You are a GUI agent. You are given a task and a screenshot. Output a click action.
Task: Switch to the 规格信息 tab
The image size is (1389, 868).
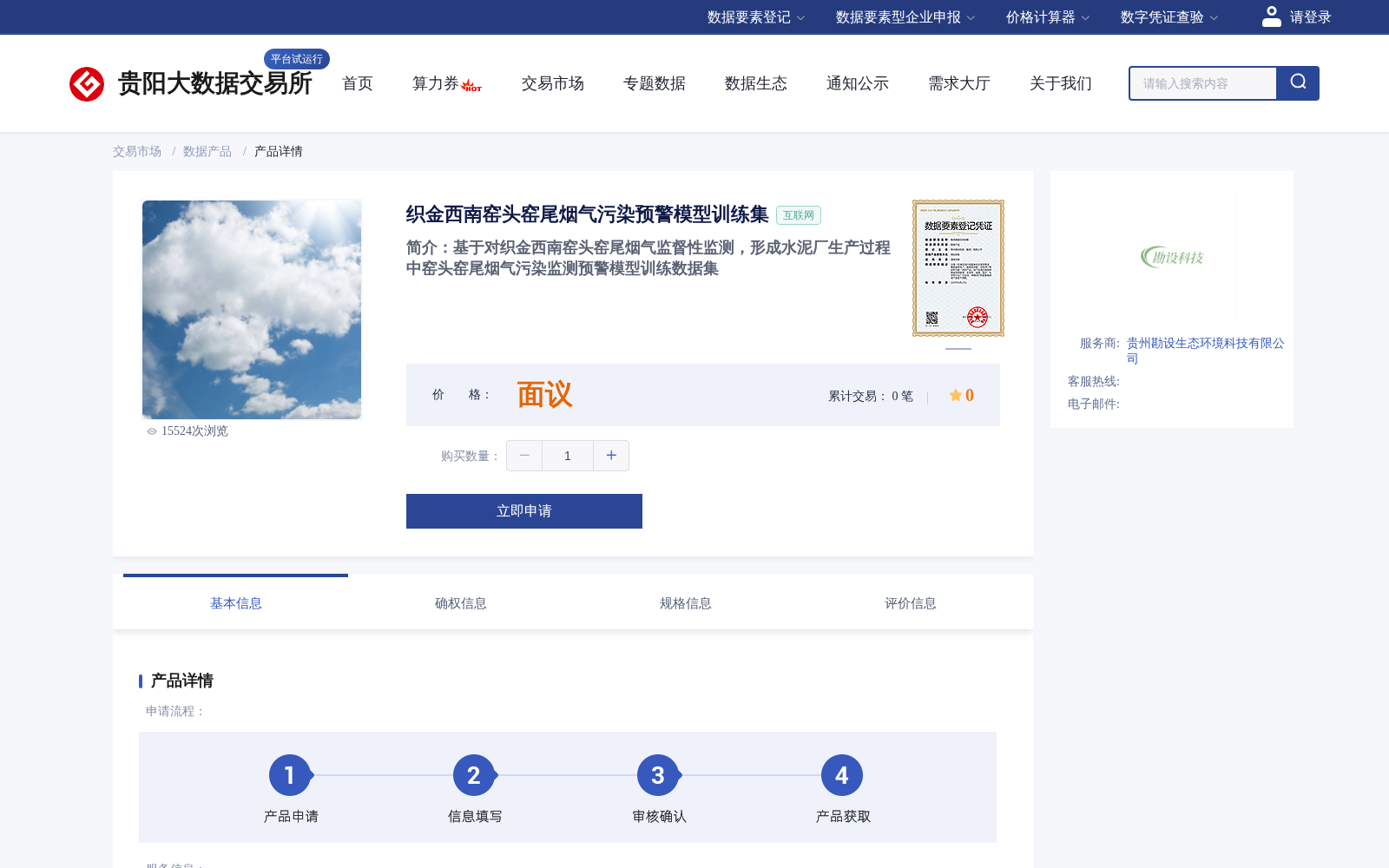685,603
